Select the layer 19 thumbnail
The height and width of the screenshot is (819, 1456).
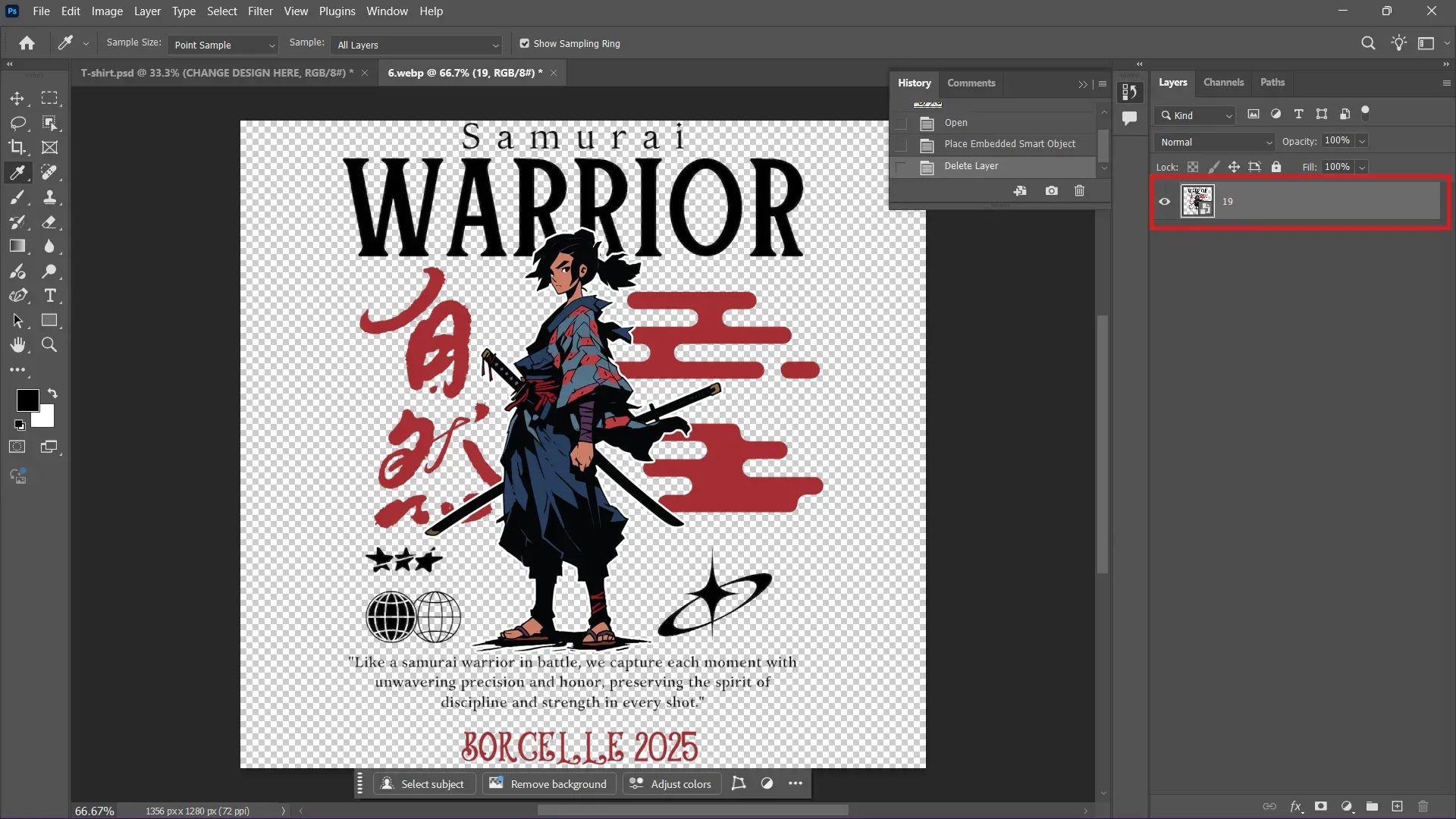pos(1197,201)
